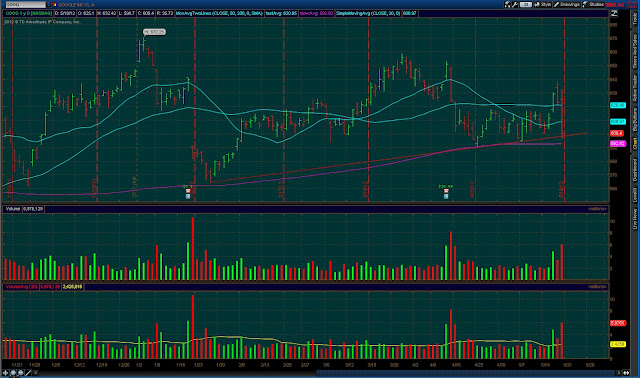Click the colored link icon beside GOOGLE INC
Image resolution: width=640 pixels, height=378 pixels.
54,4
